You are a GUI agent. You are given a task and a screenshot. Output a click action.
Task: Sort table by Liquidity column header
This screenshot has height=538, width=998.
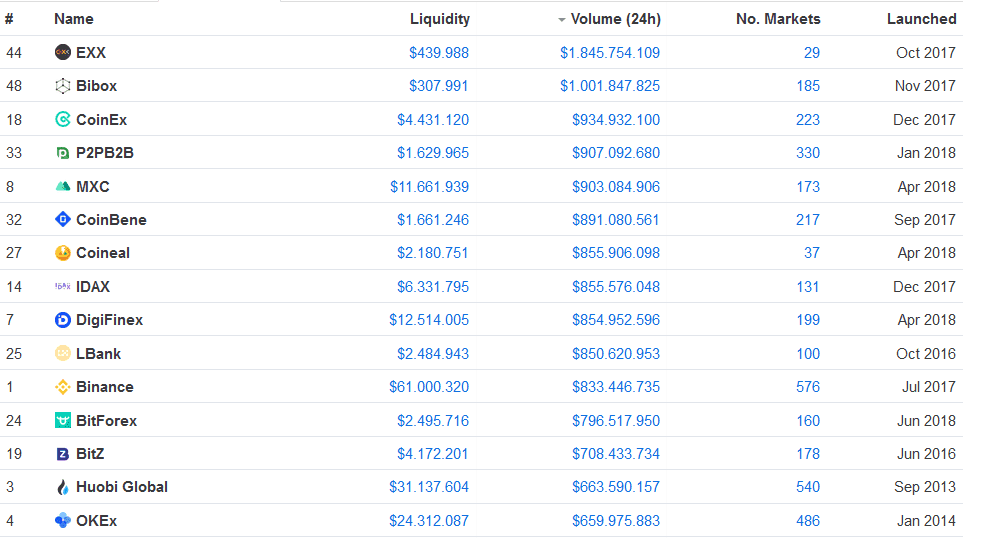439,19
